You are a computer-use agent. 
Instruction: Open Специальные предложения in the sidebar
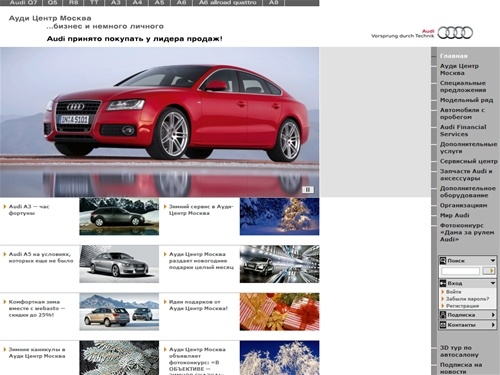point(463,86)
